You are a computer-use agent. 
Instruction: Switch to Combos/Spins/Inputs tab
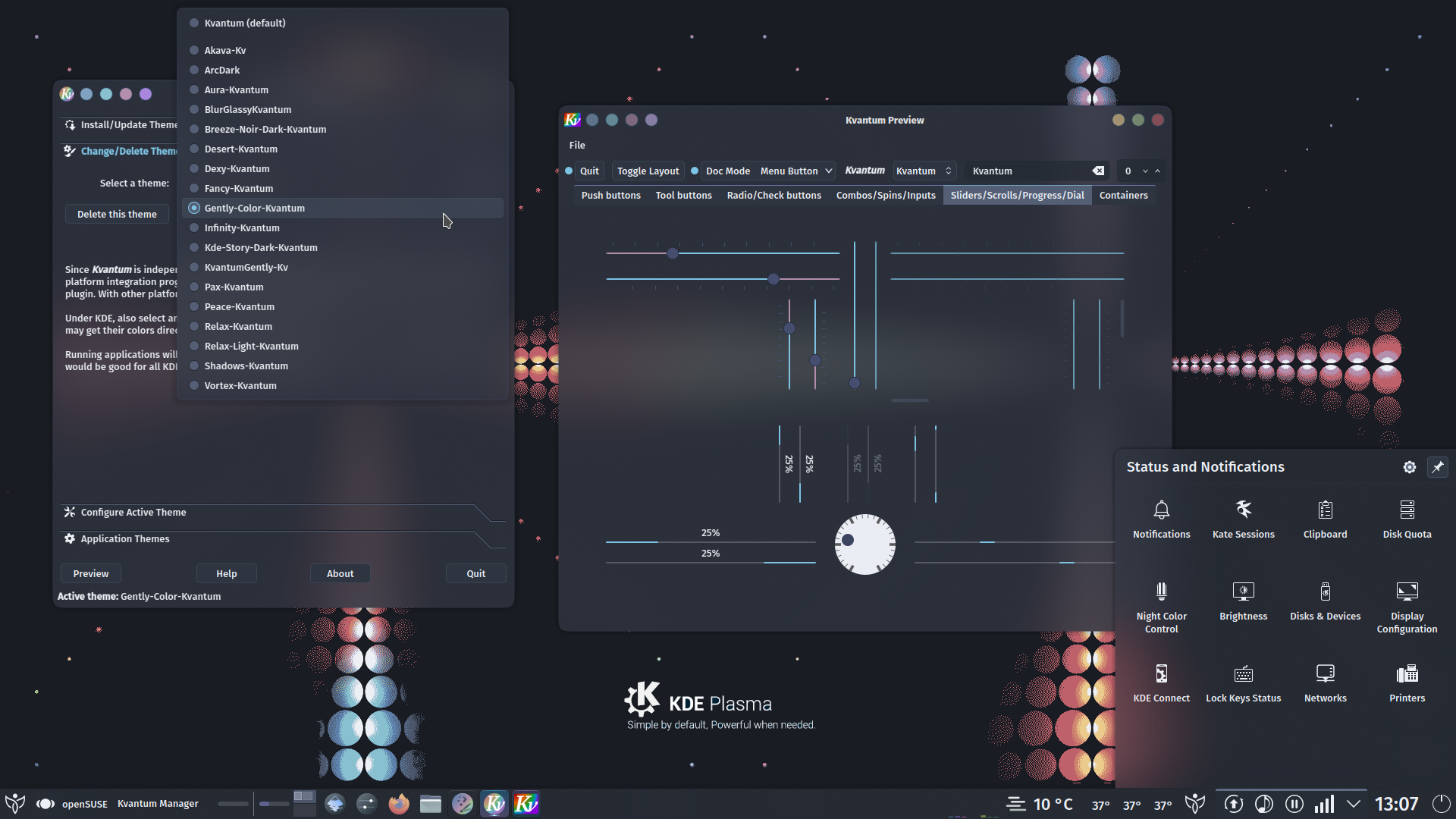[886, 196]
